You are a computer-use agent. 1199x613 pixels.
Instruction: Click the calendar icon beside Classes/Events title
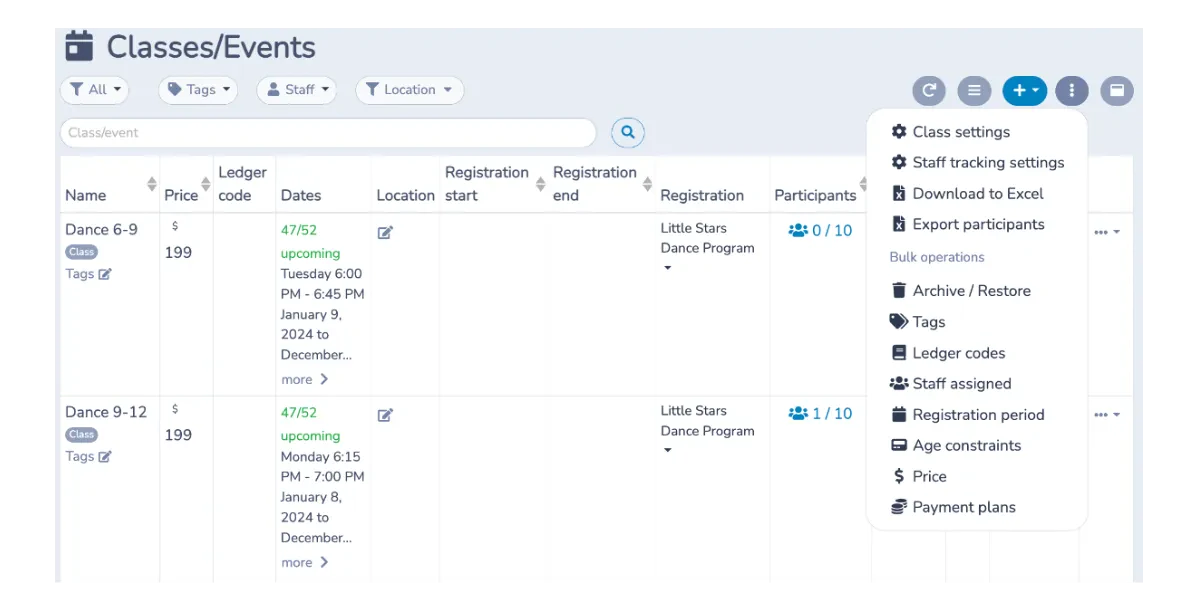pos(80,46)
